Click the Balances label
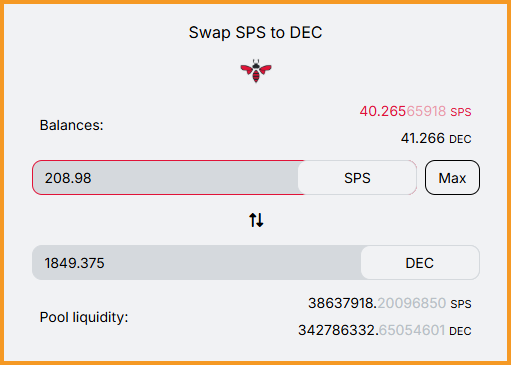 pos(72,125)
